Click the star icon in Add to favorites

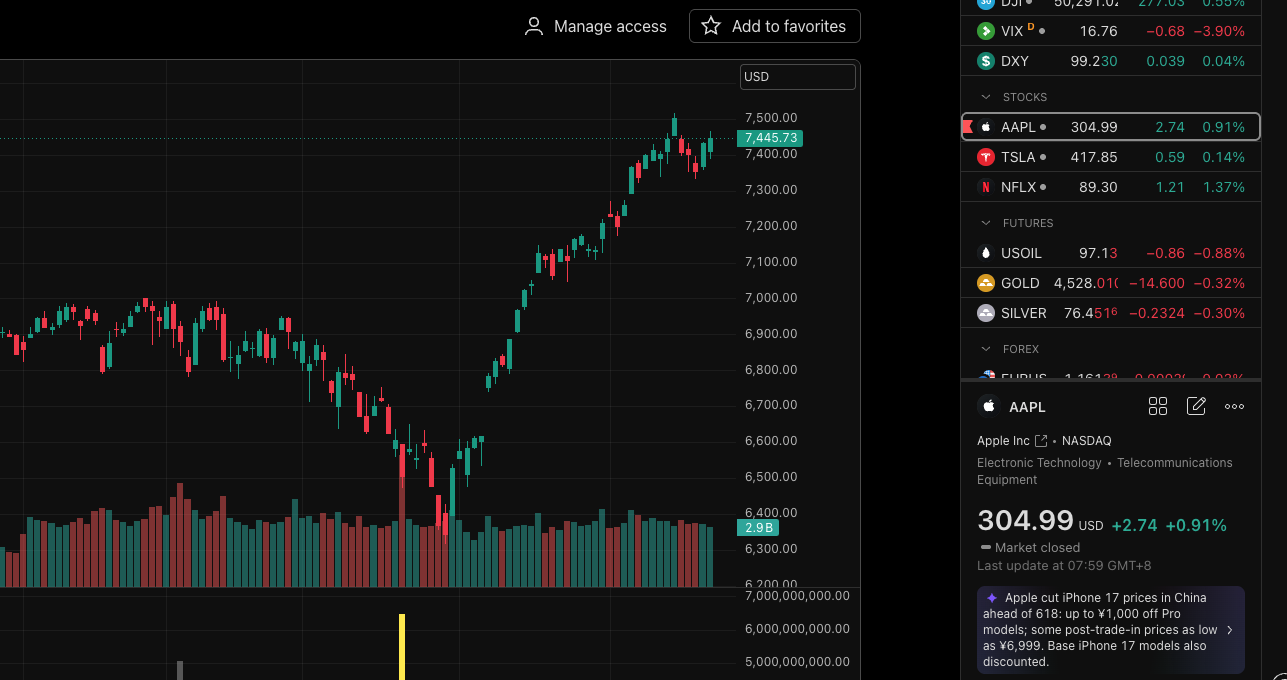[x=711, y=26]
